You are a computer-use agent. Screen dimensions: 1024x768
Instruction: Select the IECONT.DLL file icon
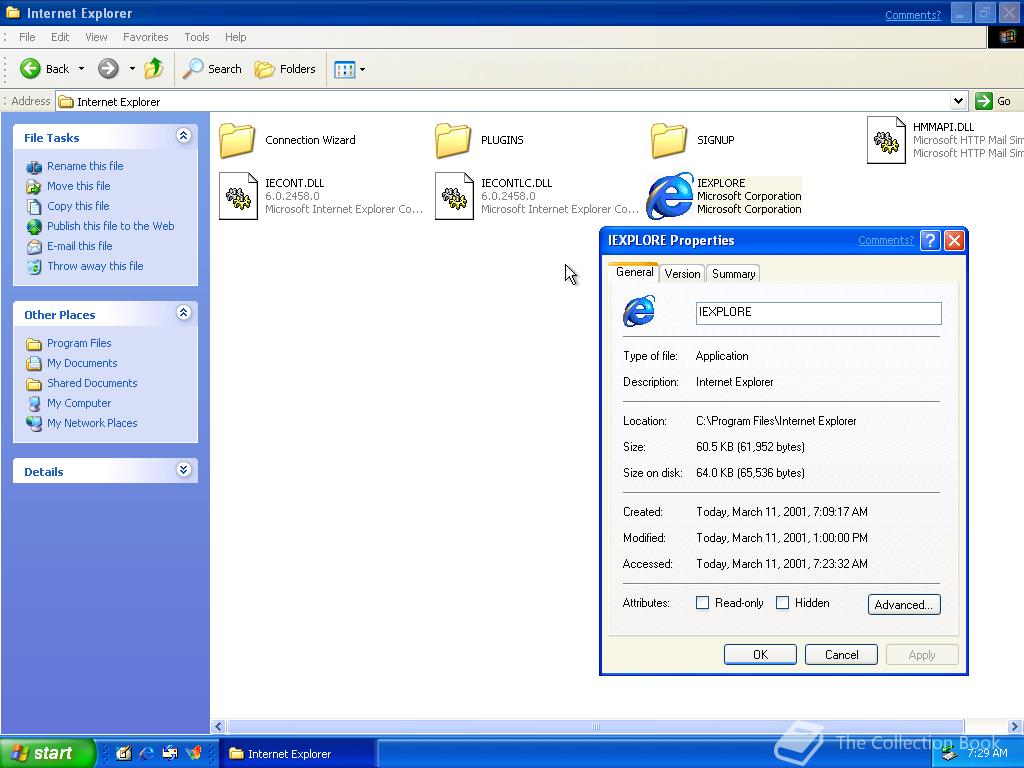pyautogui.click(x=238, y=196)
